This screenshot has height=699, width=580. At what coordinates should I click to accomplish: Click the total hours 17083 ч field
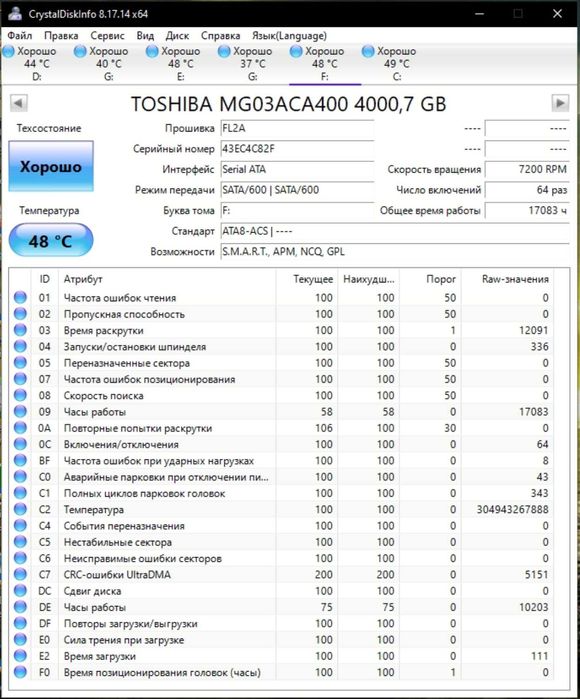(527, 210)
